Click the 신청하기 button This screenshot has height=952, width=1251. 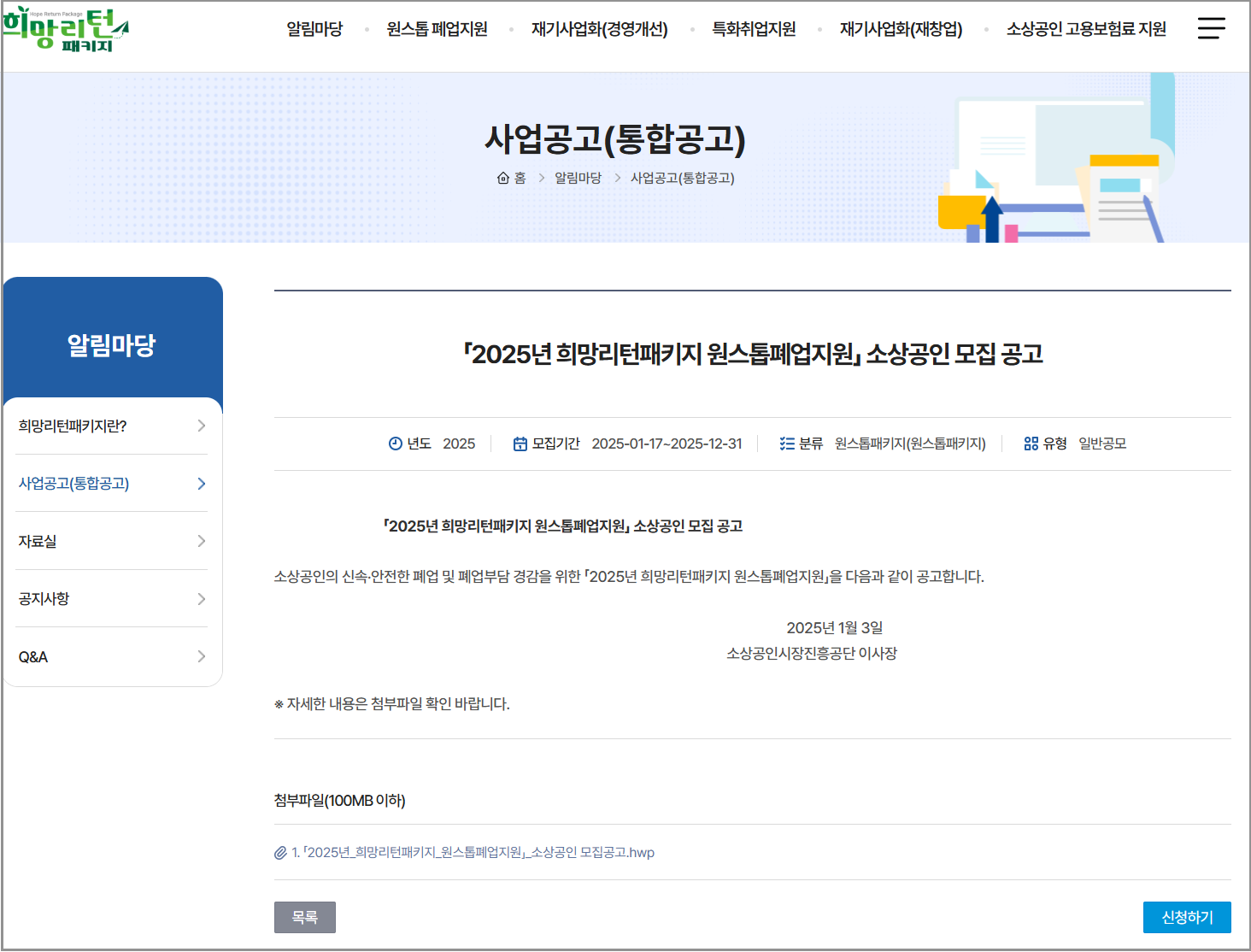click(1187, 917)
